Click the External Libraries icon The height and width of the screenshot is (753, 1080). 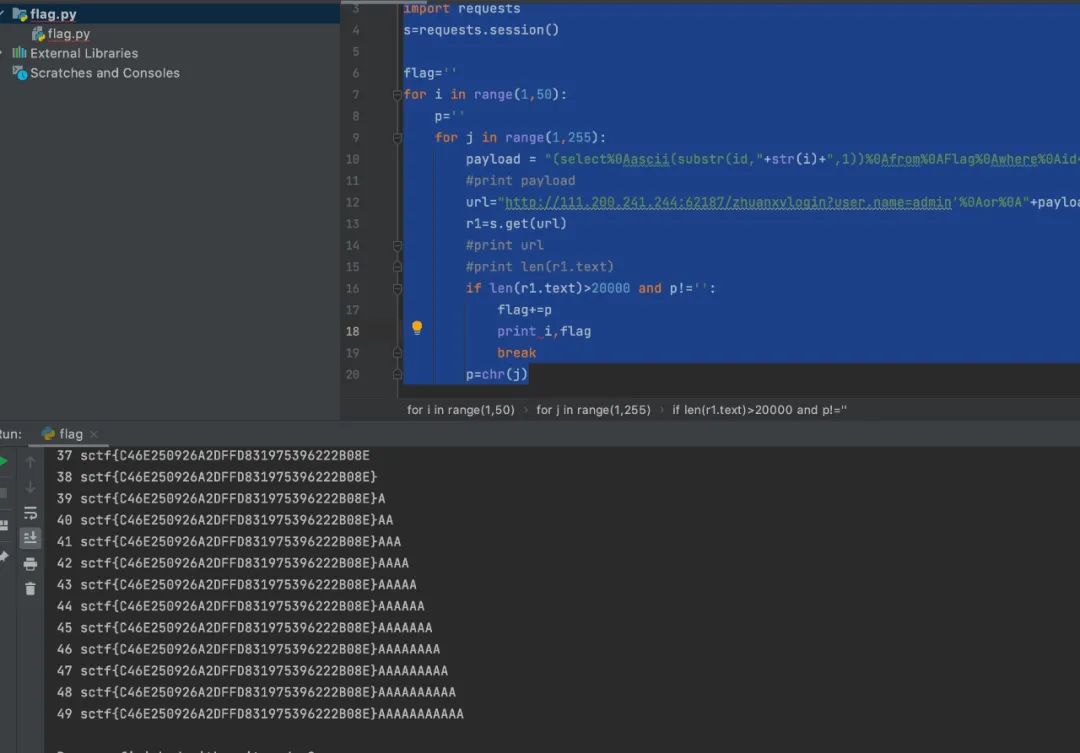pos(19,53)
